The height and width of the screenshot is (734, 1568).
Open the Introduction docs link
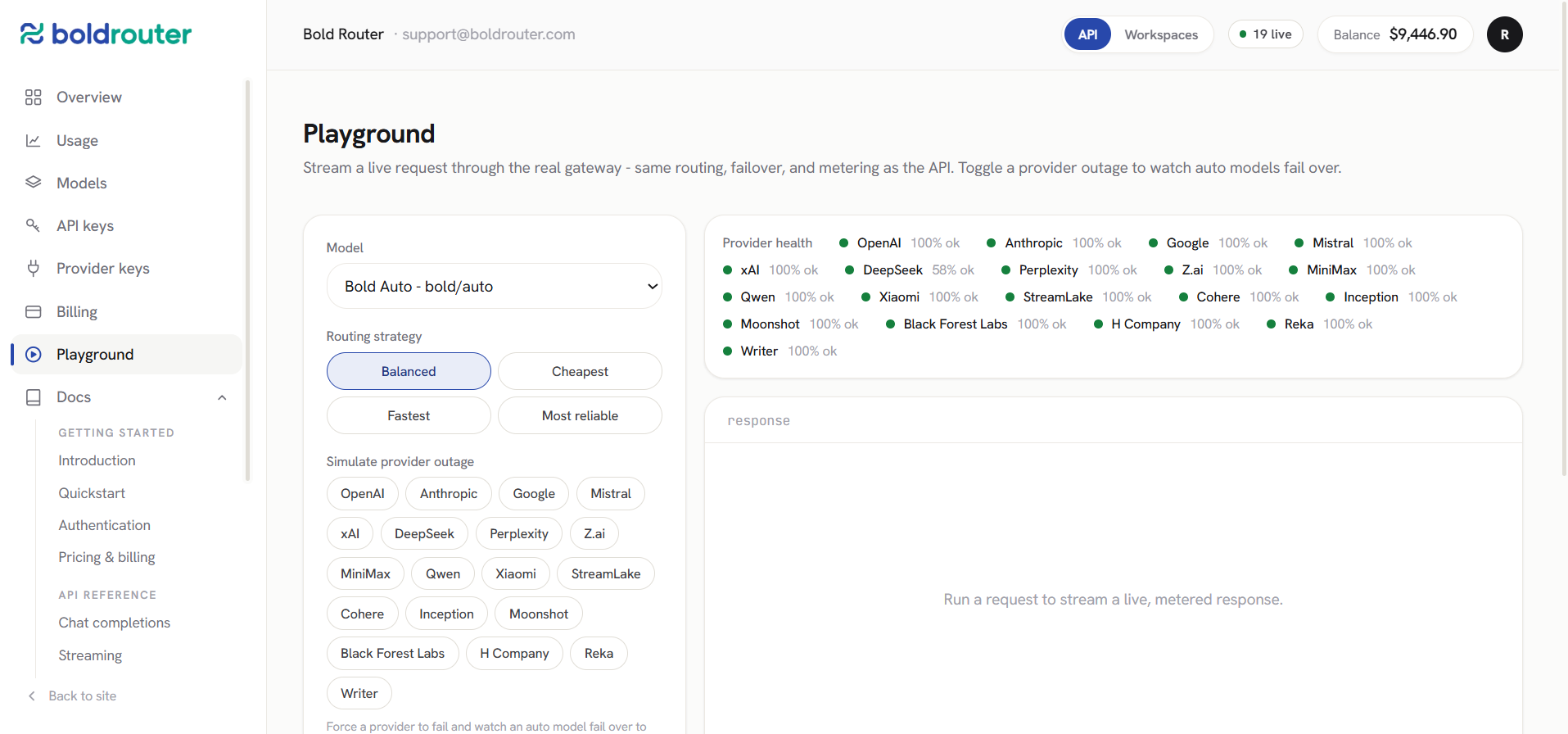(97, 460)
